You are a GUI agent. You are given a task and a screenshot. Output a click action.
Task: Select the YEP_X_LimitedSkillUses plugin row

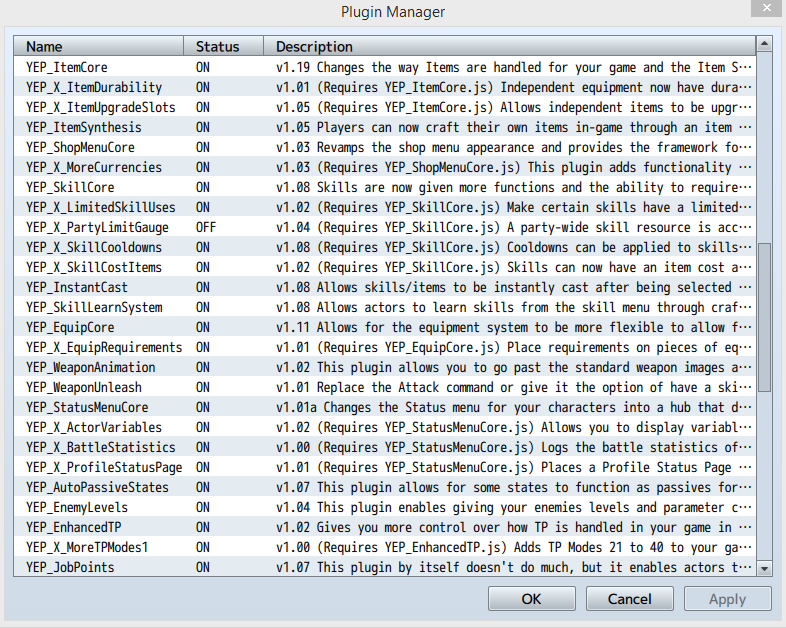[x=384, y=207]
